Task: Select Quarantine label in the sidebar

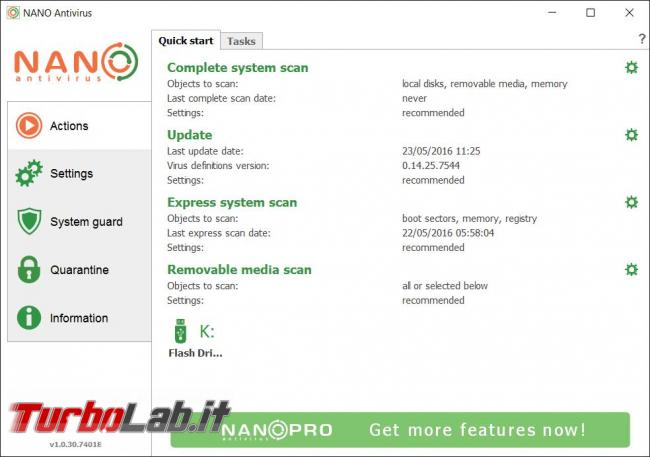Action: (x=80, y=270)
